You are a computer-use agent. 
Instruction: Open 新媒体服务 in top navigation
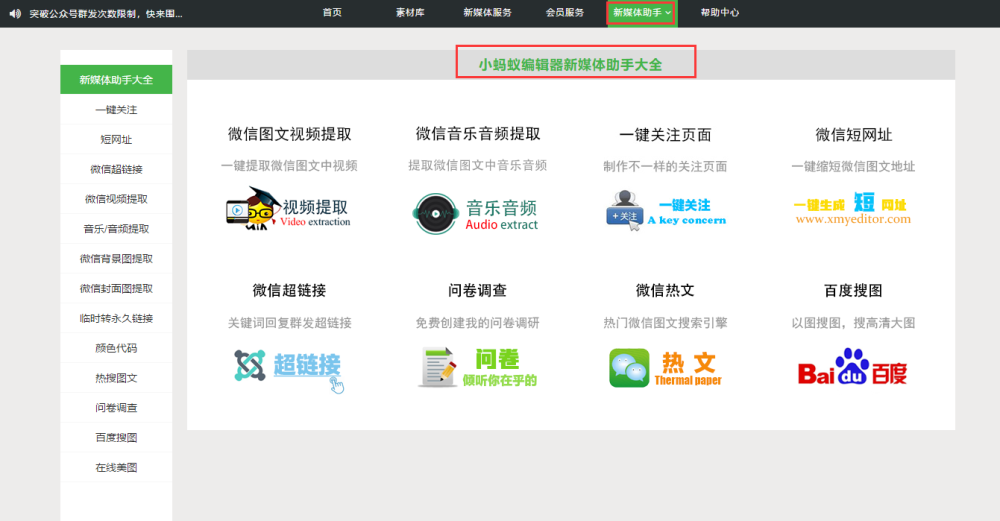487,13
